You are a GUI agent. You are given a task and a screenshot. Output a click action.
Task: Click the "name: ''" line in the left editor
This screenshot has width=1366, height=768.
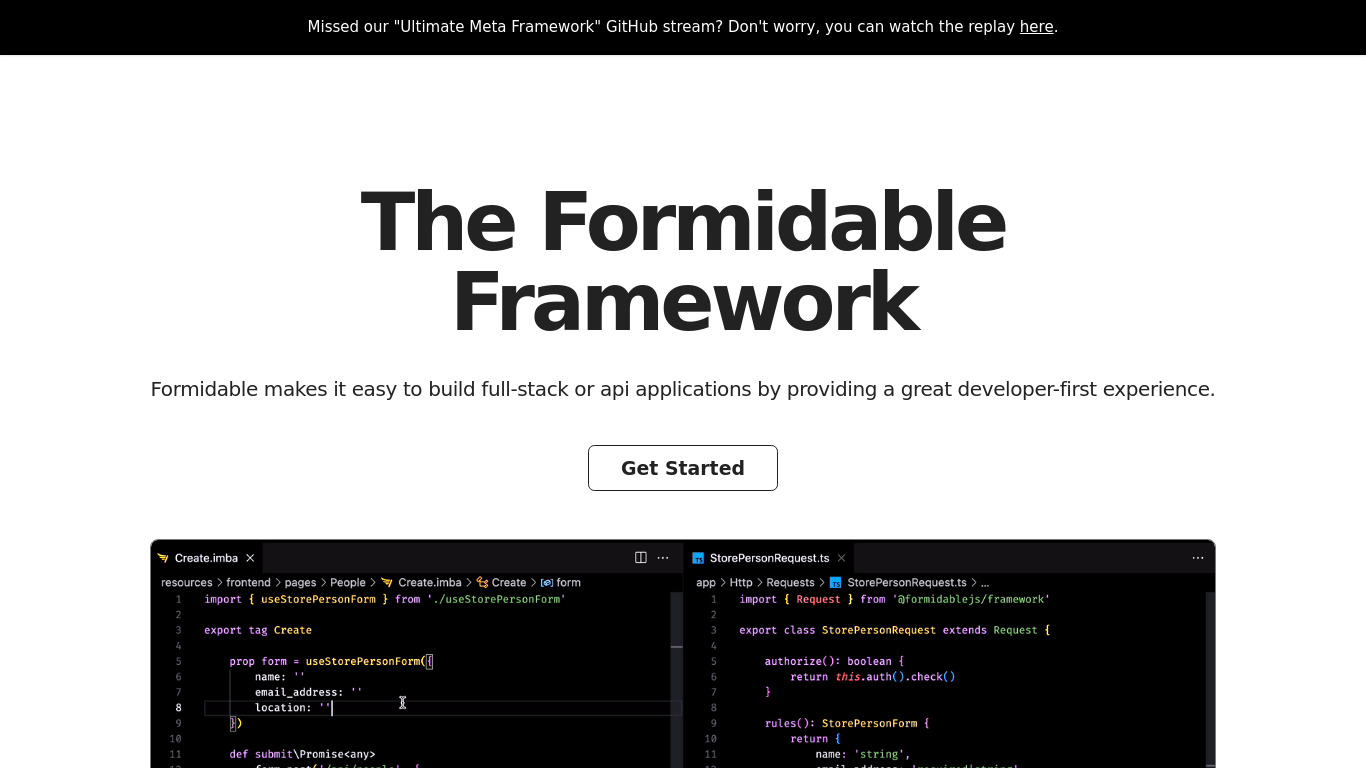point(280,676)
